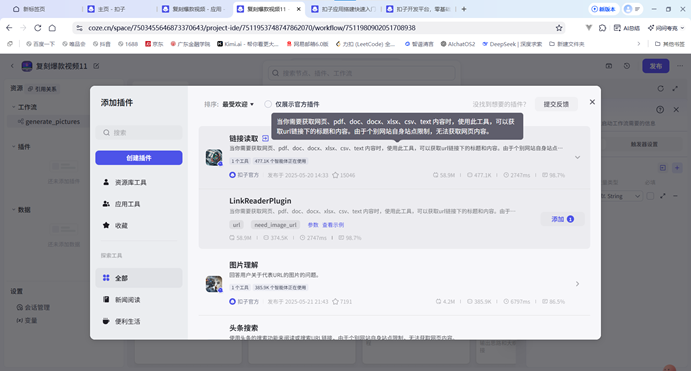Show more bookmarks chevron
691x371 pixels.
pos(639,44)
